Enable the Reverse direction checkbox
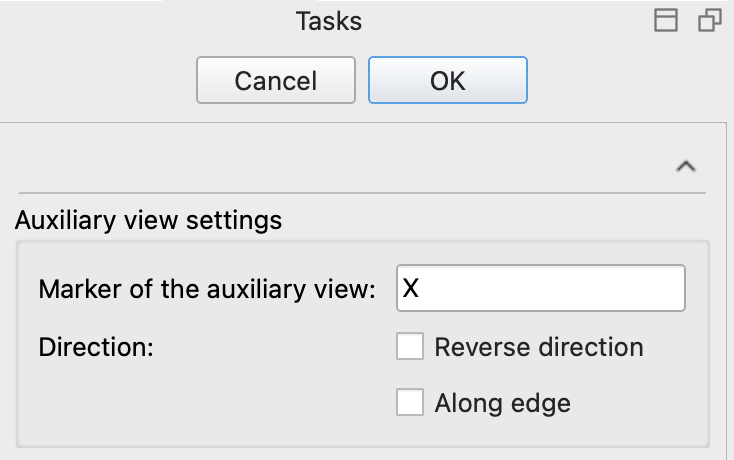The image size is (734, 460). [410, 347]
